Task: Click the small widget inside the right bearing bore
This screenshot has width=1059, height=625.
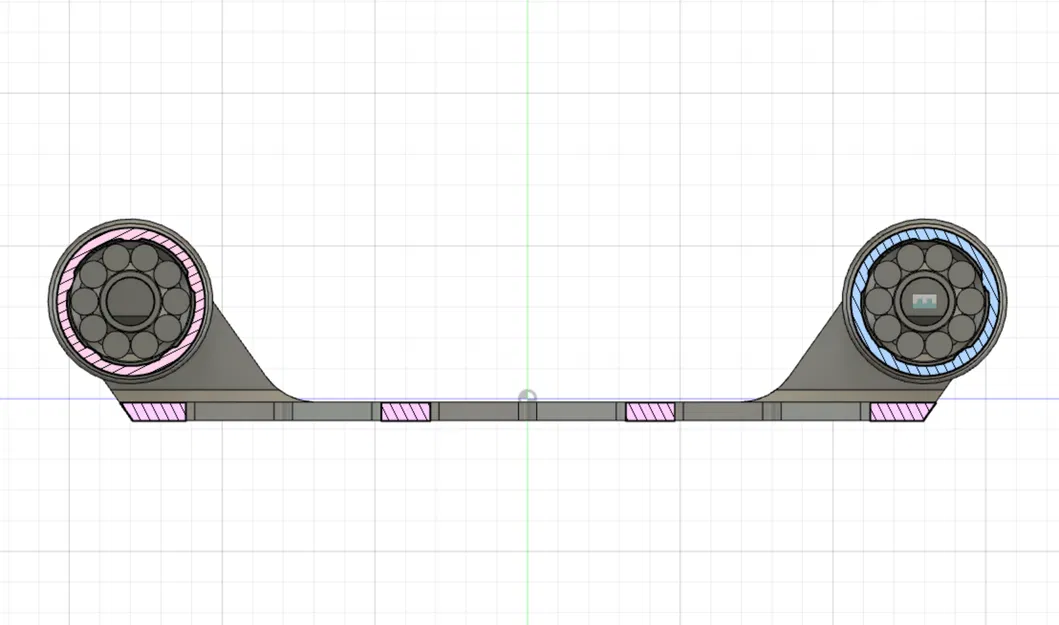Action: click(924, 300)
